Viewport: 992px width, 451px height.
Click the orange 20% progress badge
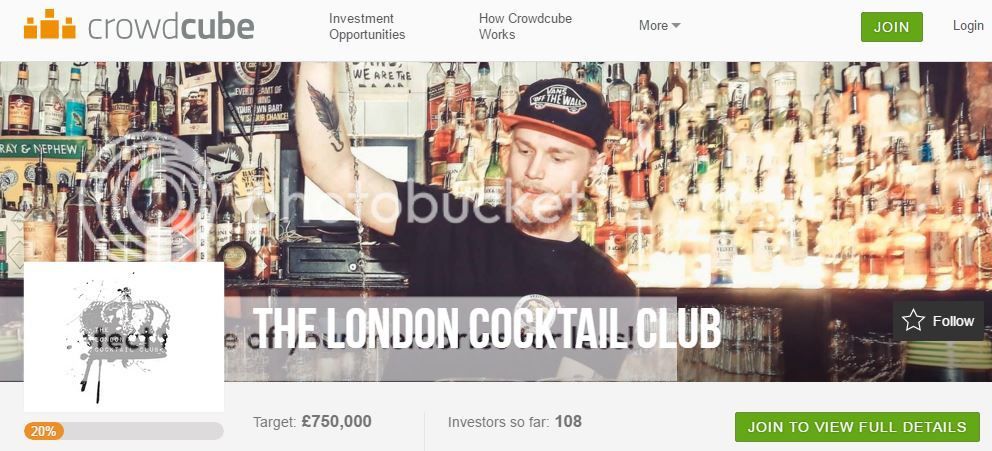44,431
